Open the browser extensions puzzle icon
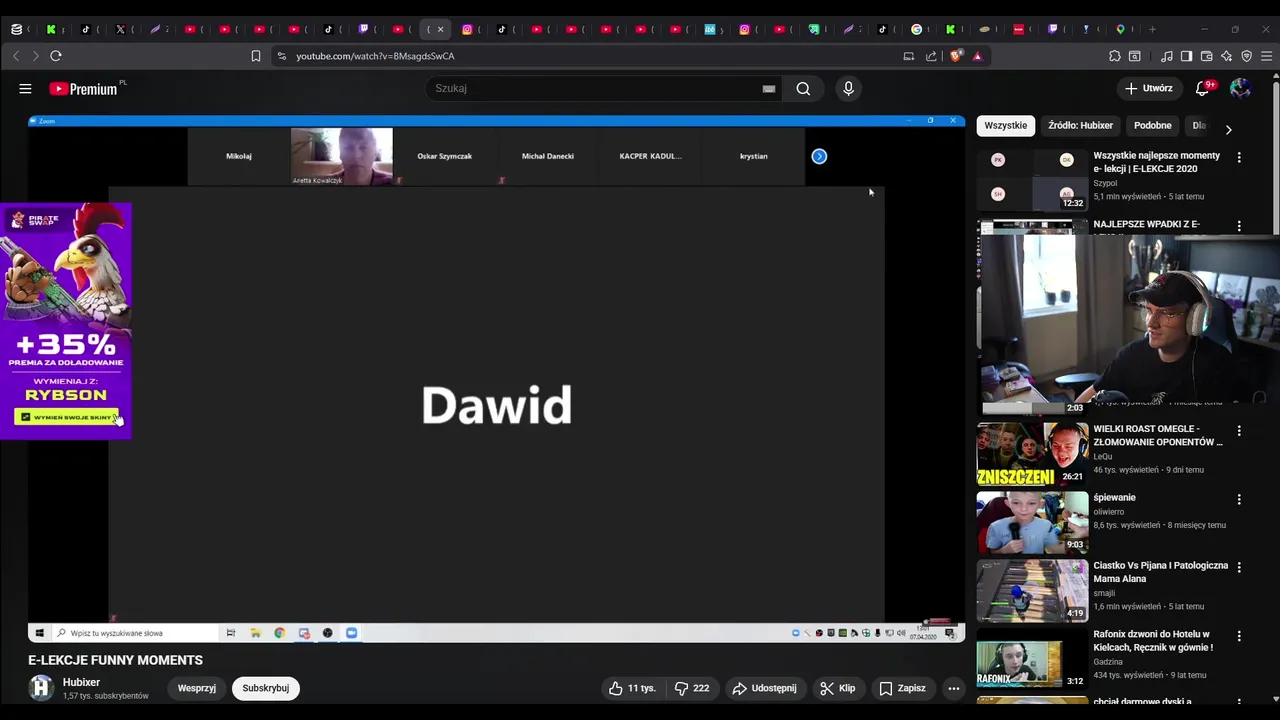 coord(1115,56)
